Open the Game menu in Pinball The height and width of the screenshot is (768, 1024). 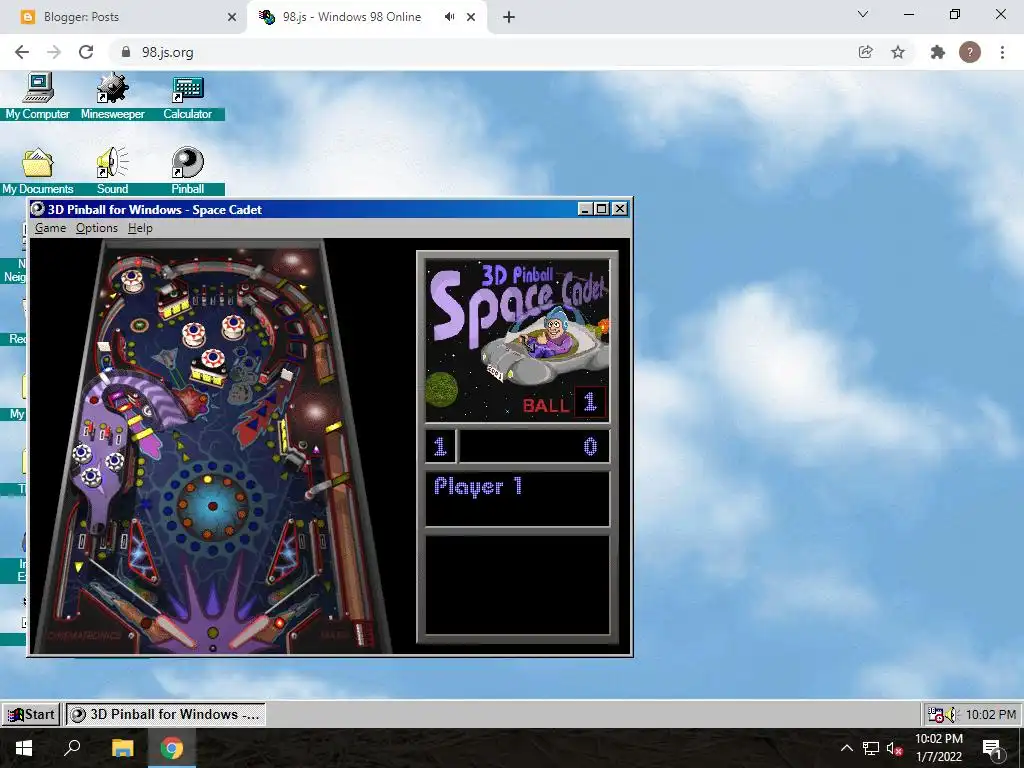pos(50,228)
